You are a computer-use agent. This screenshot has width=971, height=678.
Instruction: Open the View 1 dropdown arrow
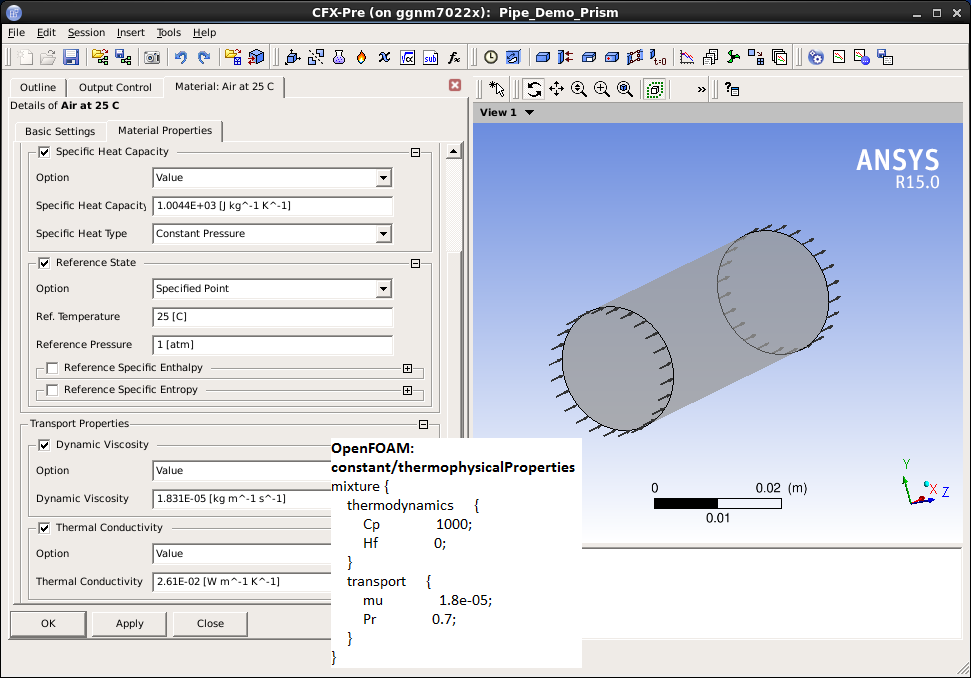tap(529, 112)
